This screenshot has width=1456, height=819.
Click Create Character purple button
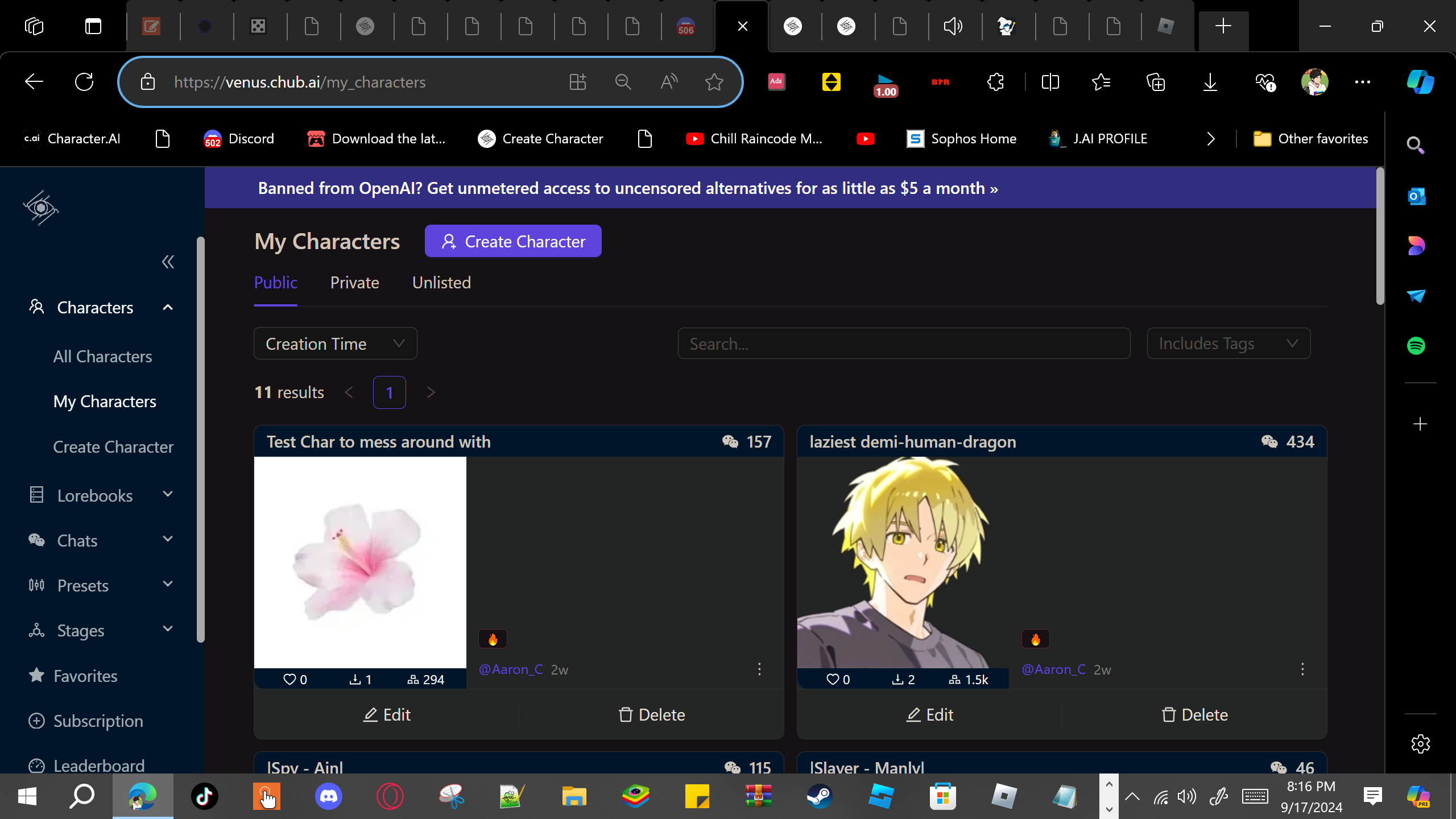click(x=513, y=241)
